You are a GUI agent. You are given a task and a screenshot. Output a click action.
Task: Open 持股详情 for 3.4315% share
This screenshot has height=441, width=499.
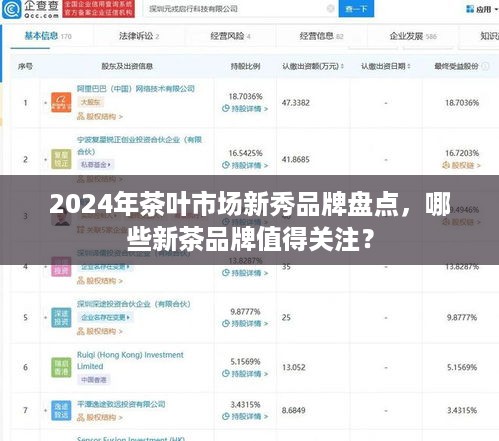(245, 416)
